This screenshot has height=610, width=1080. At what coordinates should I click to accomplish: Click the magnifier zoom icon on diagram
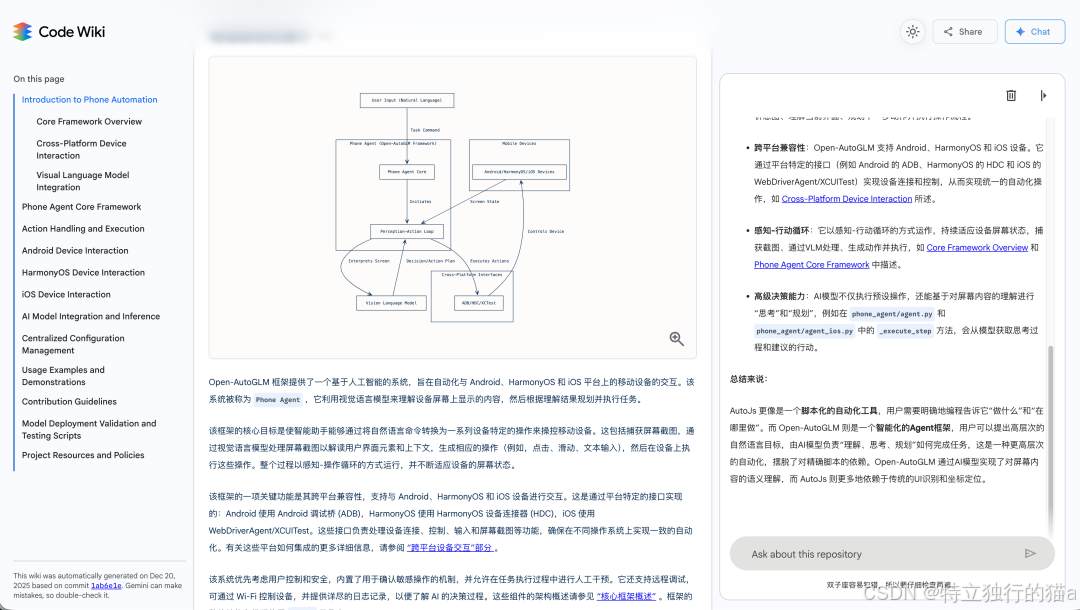click(676, 338)
